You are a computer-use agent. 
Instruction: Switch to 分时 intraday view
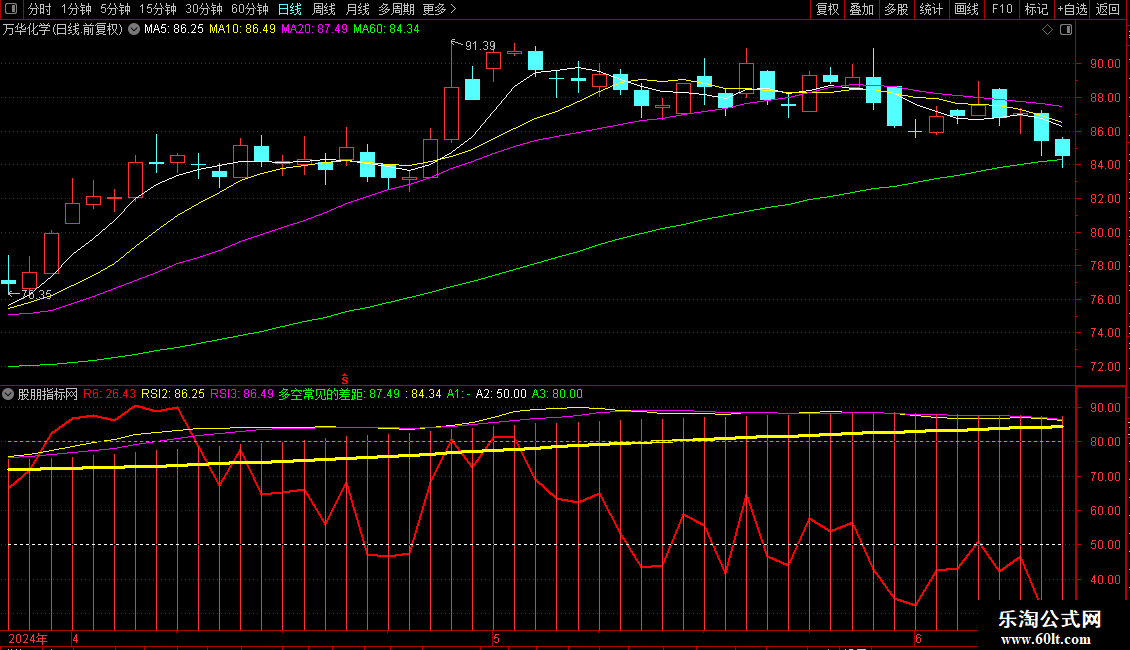tap(40, 9)
